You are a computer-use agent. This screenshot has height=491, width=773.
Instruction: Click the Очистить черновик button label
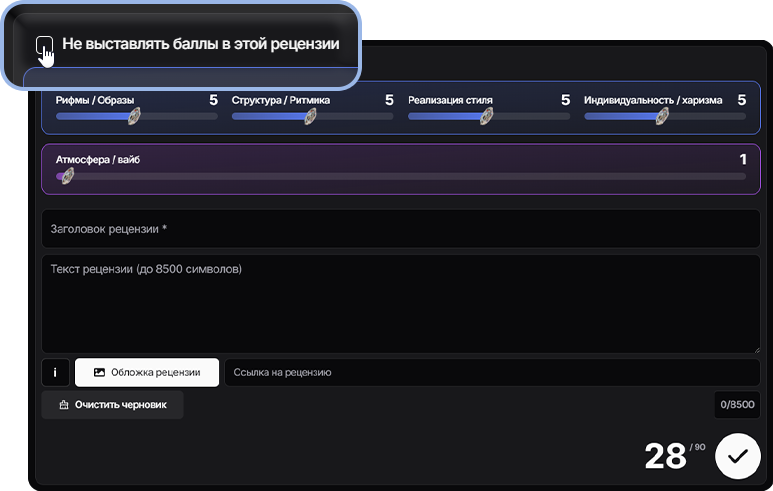[121, 405]
